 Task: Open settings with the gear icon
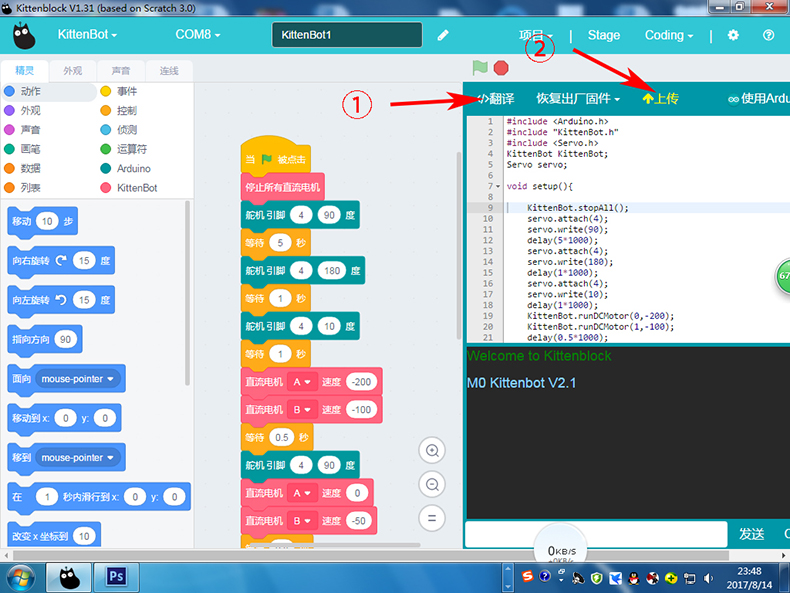[x=733, y=35]
